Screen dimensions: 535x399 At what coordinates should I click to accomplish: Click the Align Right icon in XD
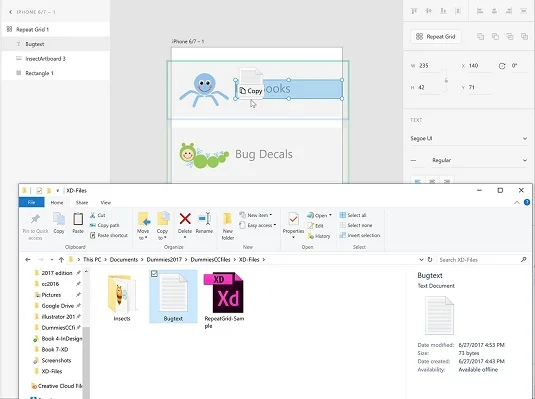(x=509, y=11)
